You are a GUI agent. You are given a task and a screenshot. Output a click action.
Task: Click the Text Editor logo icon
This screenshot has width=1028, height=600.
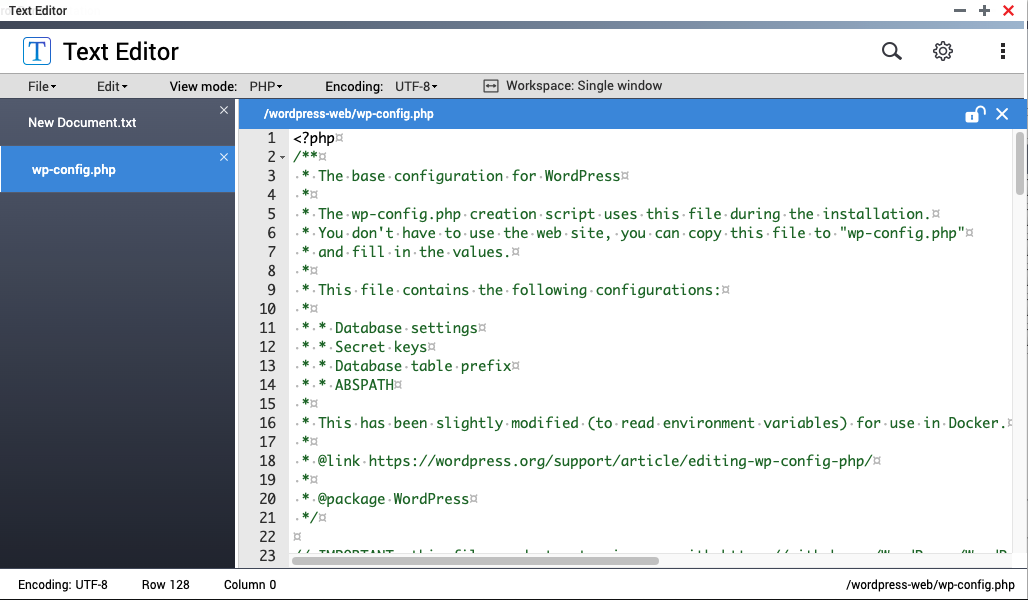point(37,51)
